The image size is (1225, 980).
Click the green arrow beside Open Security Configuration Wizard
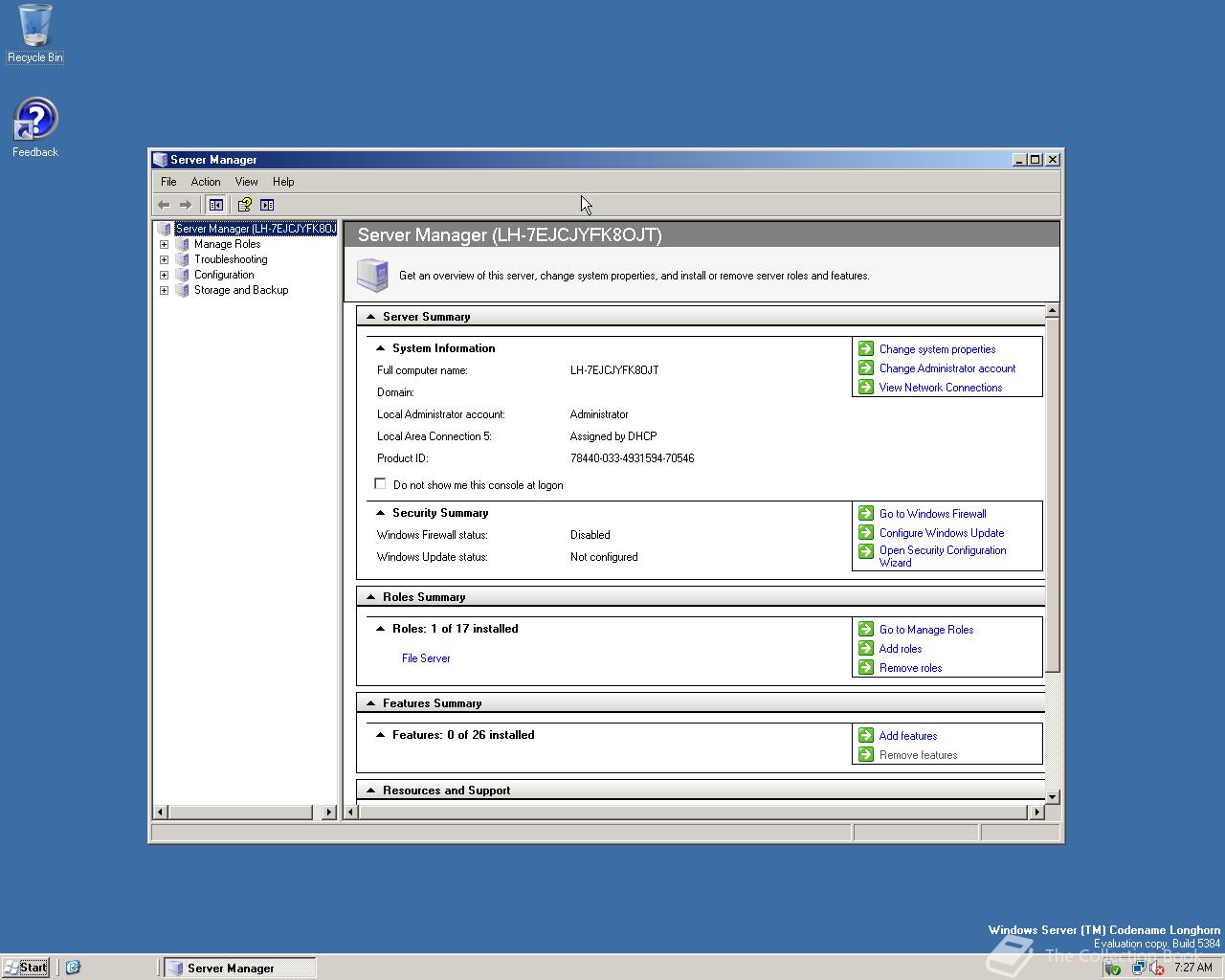(866, 551)
